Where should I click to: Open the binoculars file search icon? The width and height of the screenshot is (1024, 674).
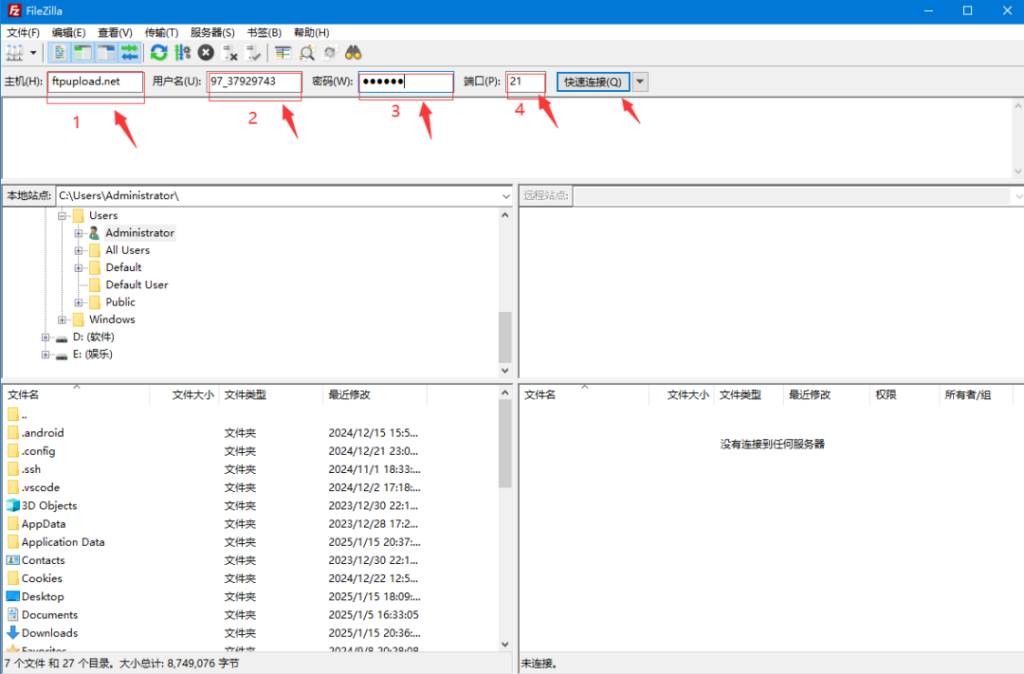pyautogui.click(x=353, y=52)
